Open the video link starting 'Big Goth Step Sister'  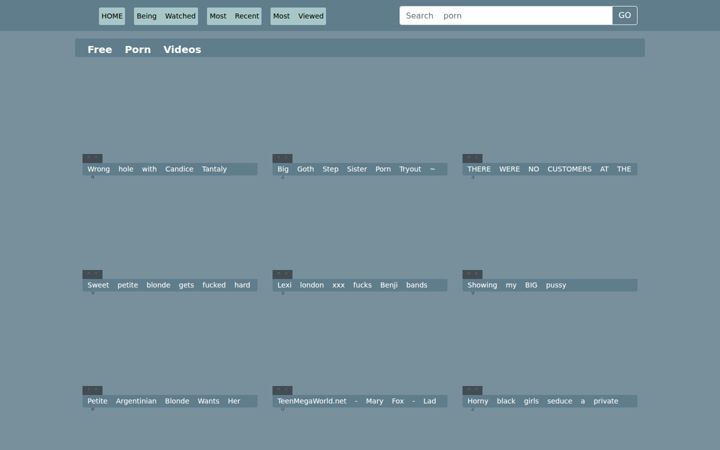(360, 169)
